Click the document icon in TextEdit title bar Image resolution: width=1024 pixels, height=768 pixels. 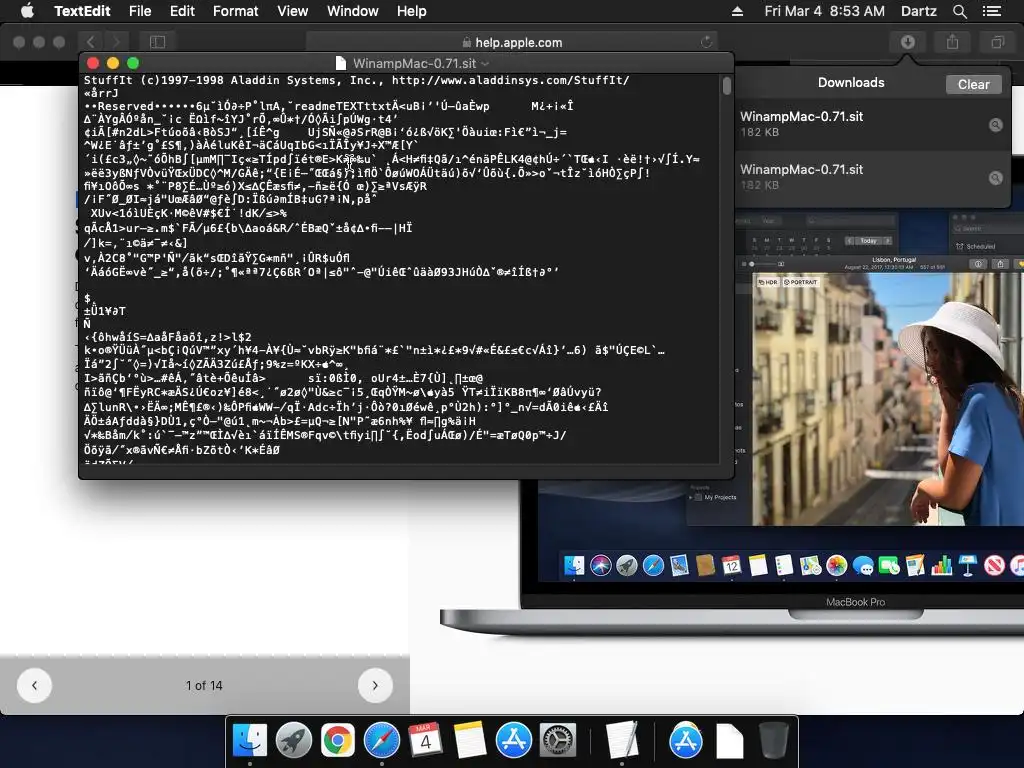point(340,63)
